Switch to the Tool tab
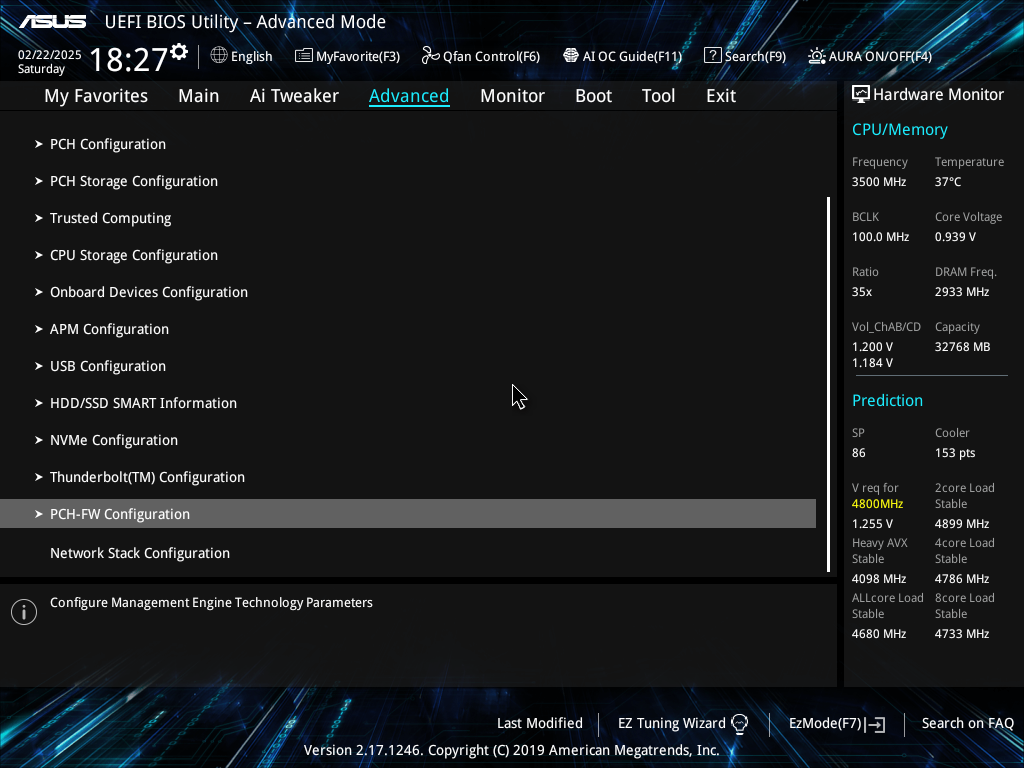This screenshot has width=1024, height=768. pos(658,96)
